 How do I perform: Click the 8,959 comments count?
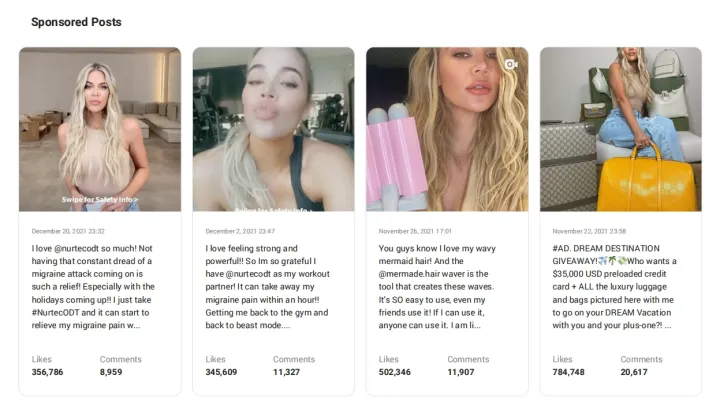[x=111, y=372]
